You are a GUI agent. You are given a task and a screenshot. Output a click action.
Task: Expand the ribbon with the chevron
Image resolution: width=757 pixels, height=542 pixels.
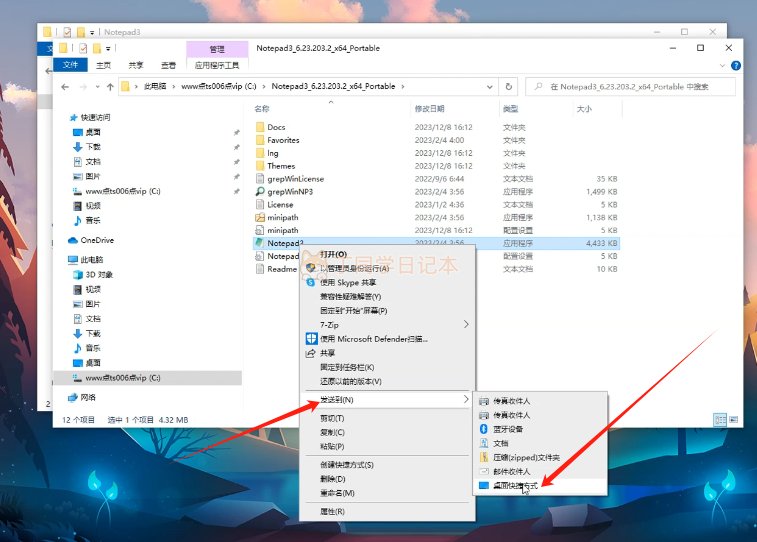pos(722,66)
